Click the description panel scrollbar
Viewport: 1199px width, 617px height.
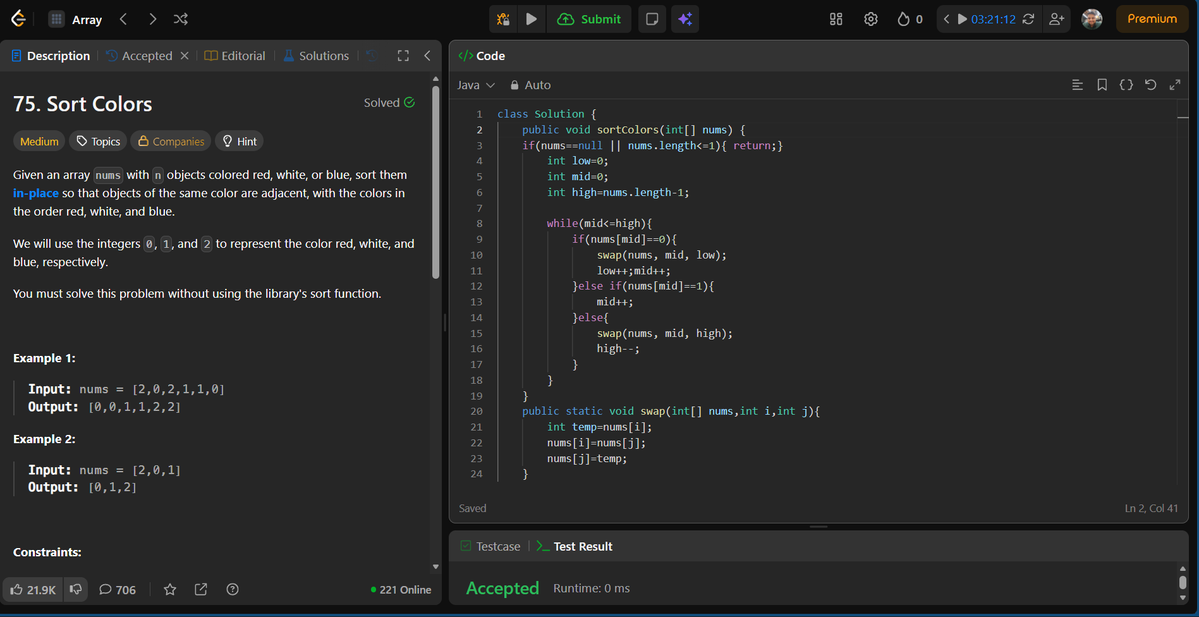(x=436, y=182)
